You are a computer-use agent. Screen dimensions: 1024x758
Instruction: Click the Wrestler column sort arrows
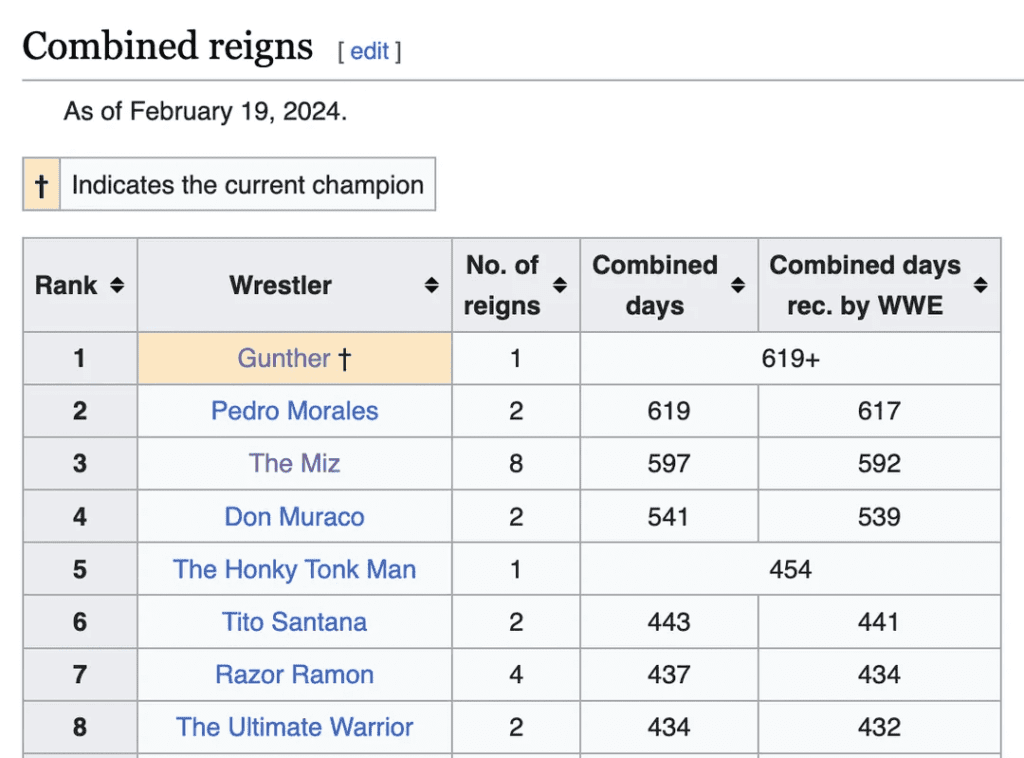431,285
